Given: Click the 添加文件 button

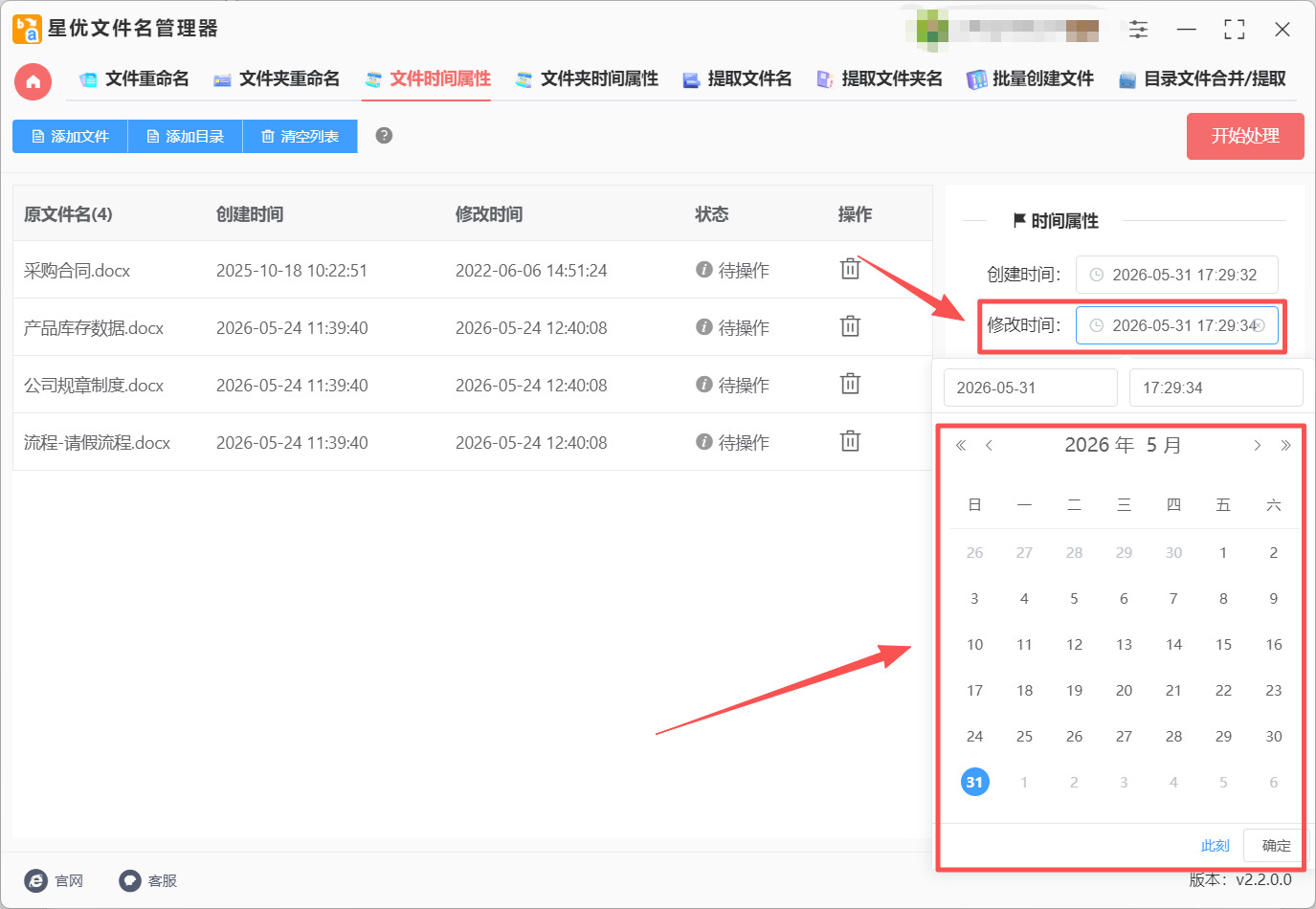Looking at the screenshot, I should [x=70, y=136].
